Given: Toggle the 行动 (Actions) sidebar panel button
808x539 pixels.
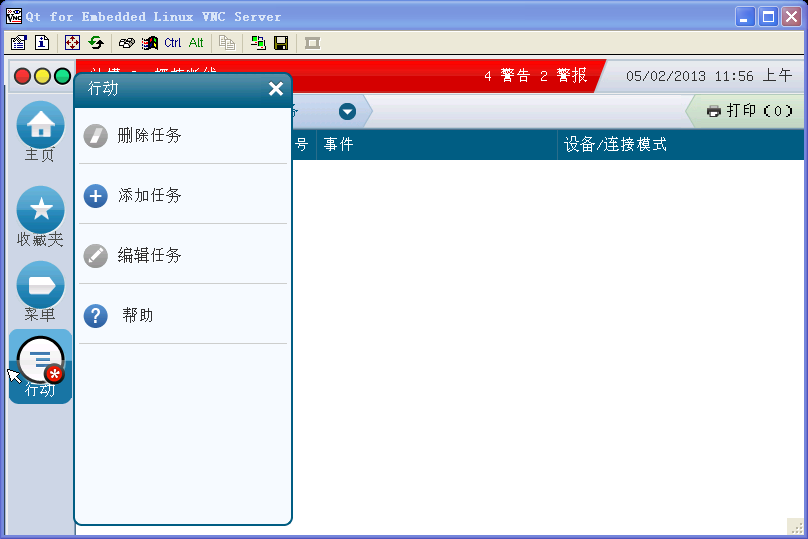Looking at the screenshot, I should [x=40, y=367].
